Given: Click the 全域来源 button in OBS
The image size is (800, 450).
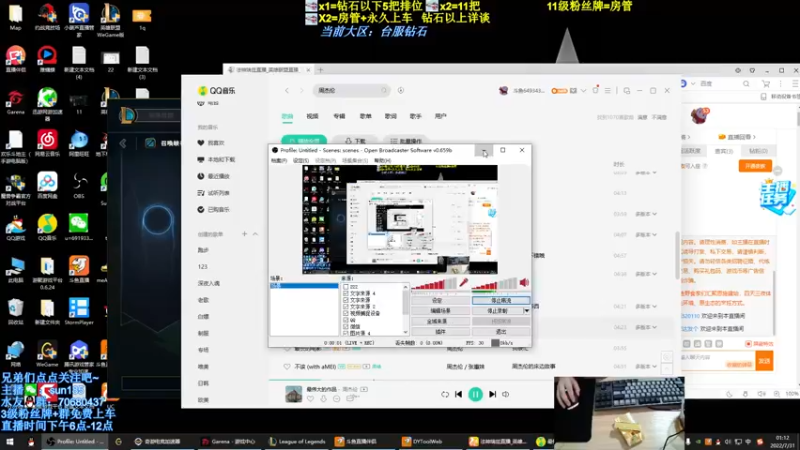Looking at the screenshot, I should (x=440, y=321).
